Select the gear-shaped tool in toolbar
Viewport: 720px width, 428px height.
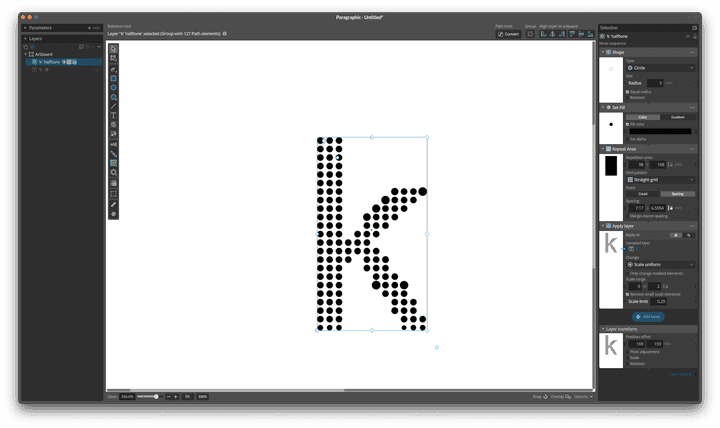(113, 173)
